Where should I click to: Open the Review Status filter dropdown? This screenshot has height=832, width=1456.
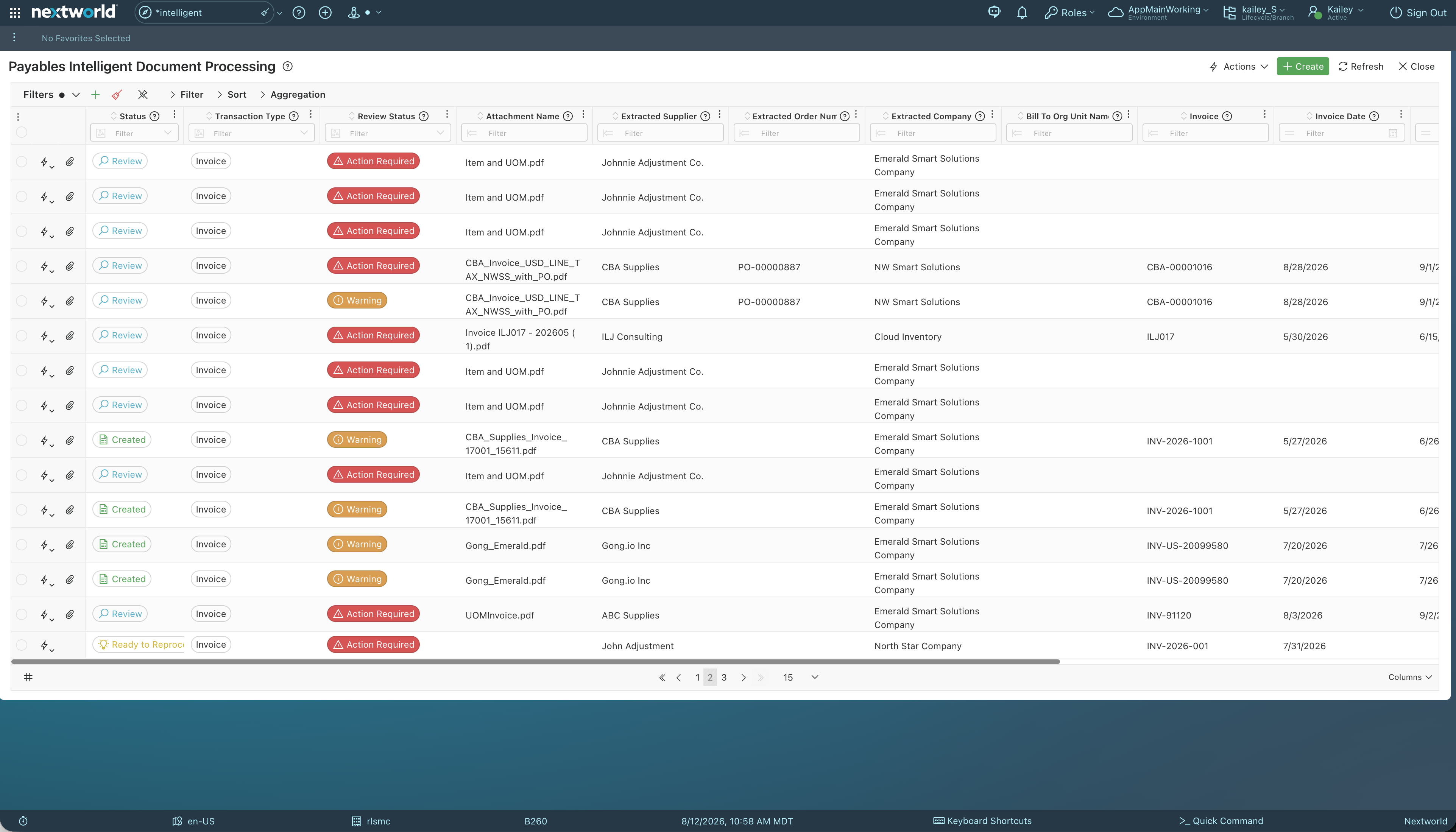[x=387, y=133]
